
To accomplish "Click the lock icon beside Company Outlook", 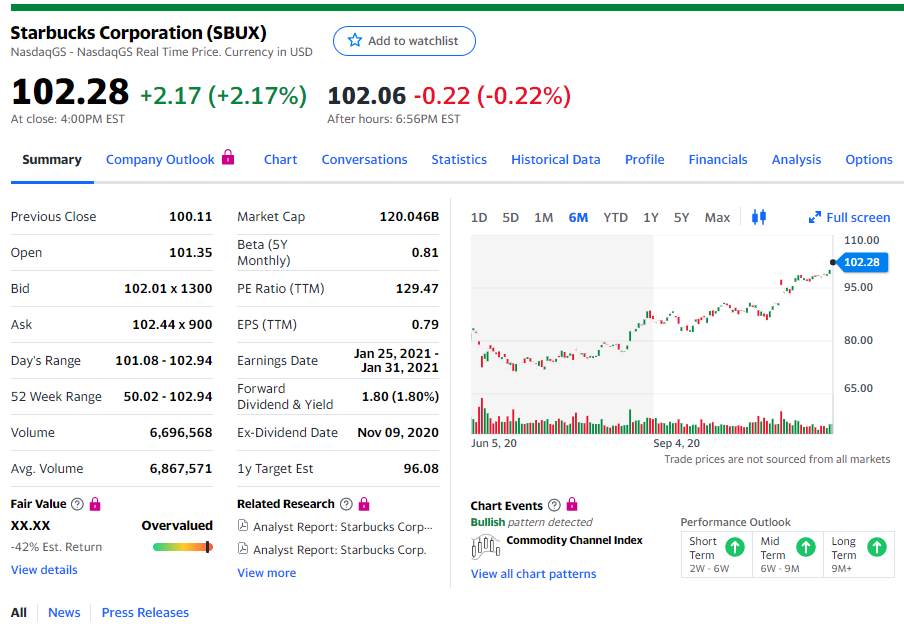I will [228, 158].
